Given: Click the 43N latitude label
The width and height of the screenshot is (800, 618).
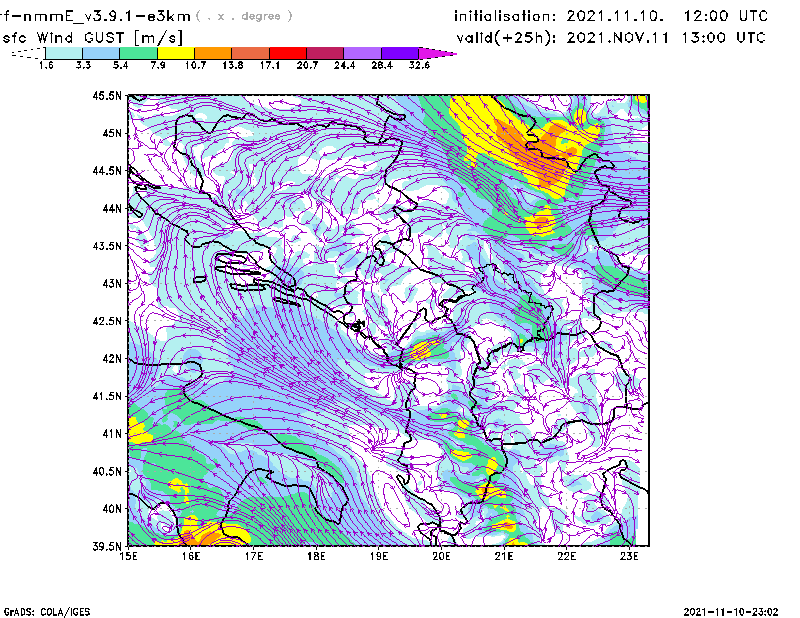Looking at the screenshot, I should point(112,283).
